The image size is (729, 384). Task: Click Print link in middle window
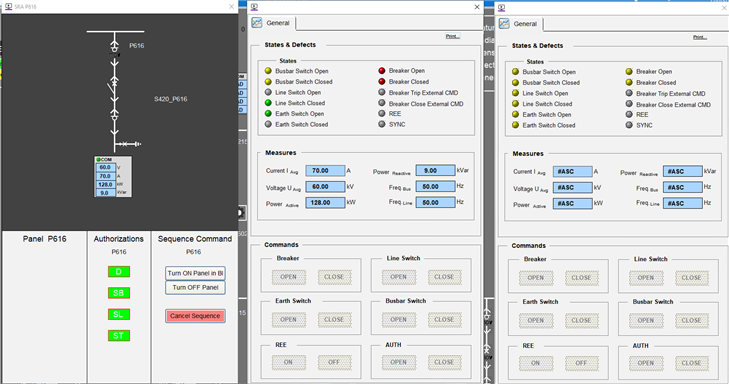[452, 36]
